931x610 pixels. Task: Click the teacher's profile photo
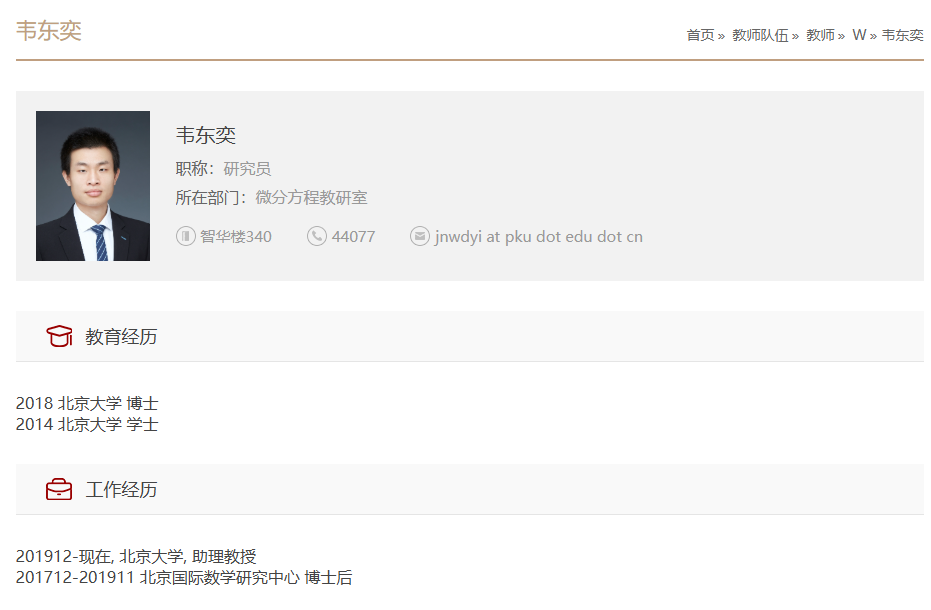coord(93,186)
